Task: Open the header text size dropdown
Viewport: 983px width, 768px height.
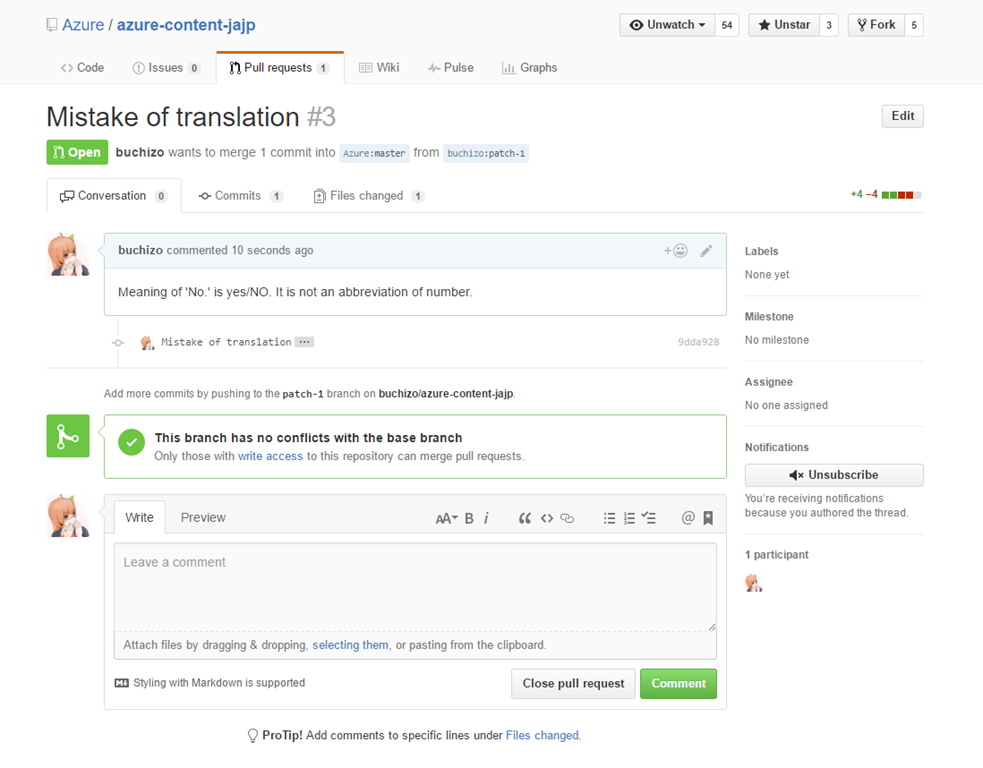Action: coord(446,518)
